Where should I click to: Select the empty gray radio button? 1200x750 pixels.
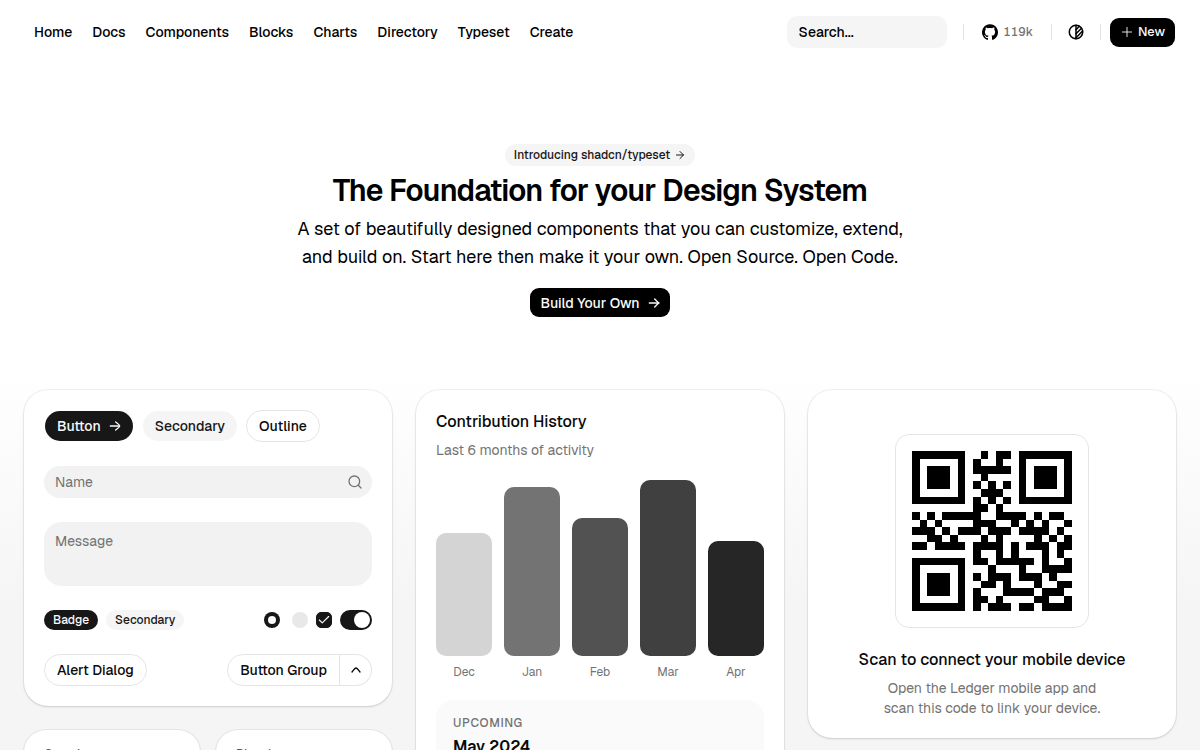[300, 620]
